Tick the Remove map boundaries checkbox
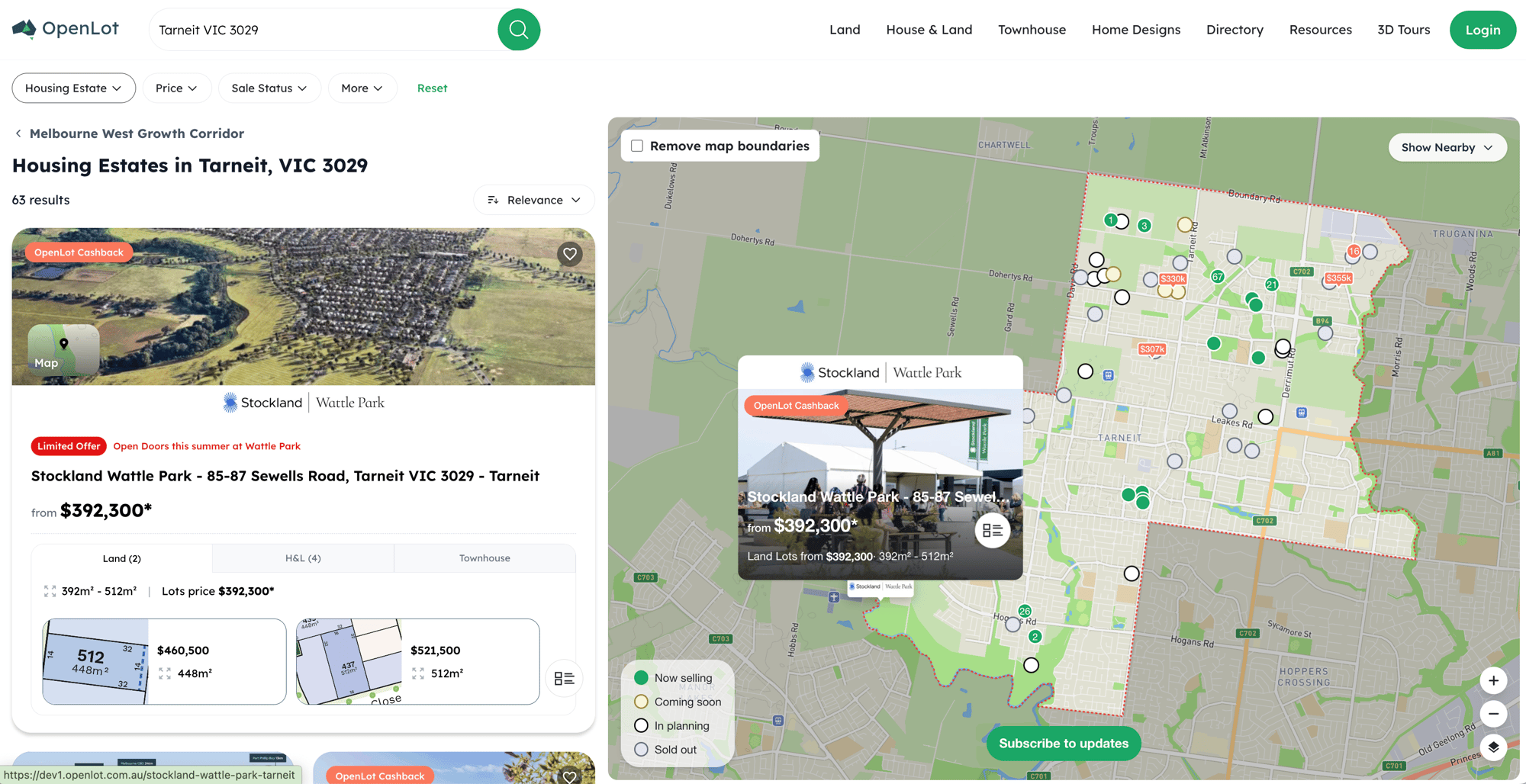Viewport: 1526px width, 784px height. [637, 146]
